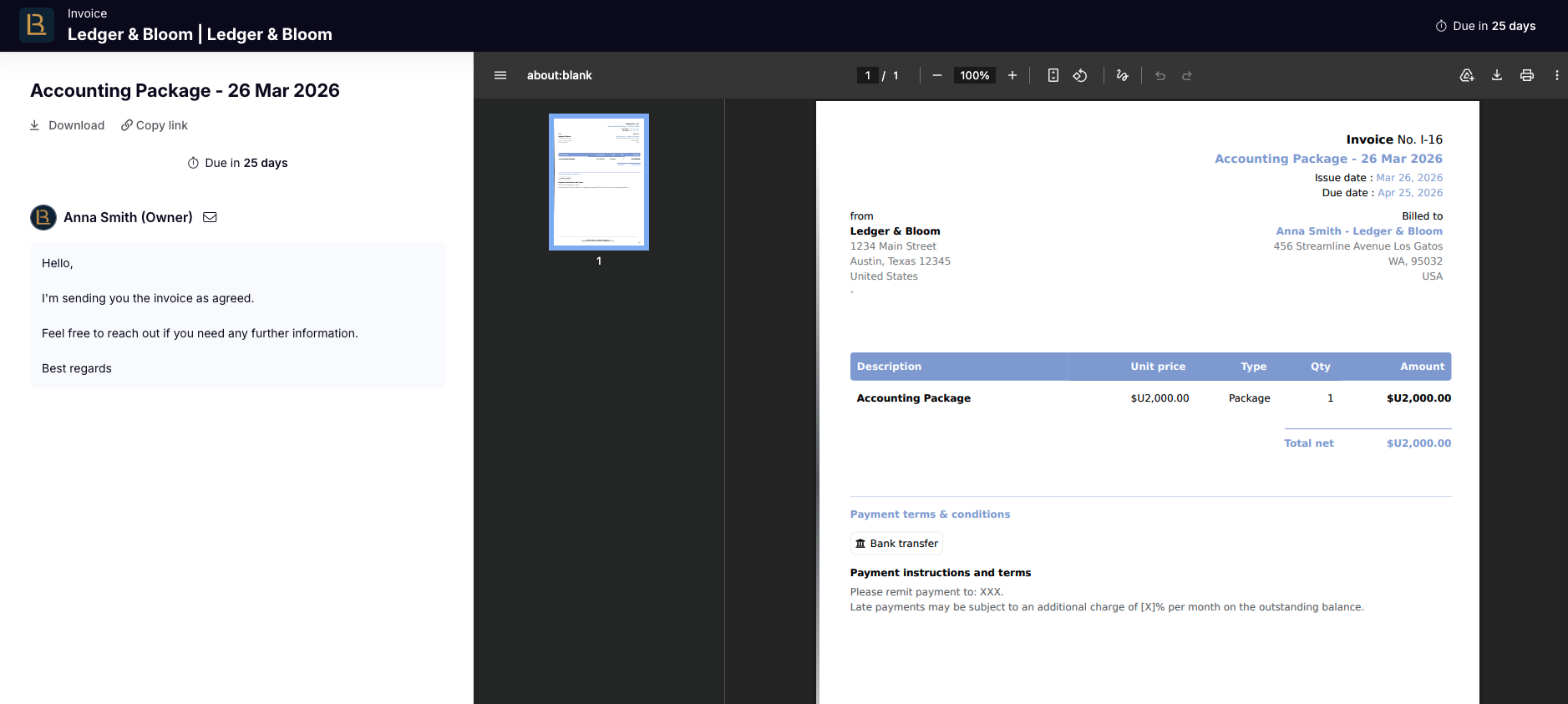Click the page number input field
1568x704 pixels.
(867, 75)
